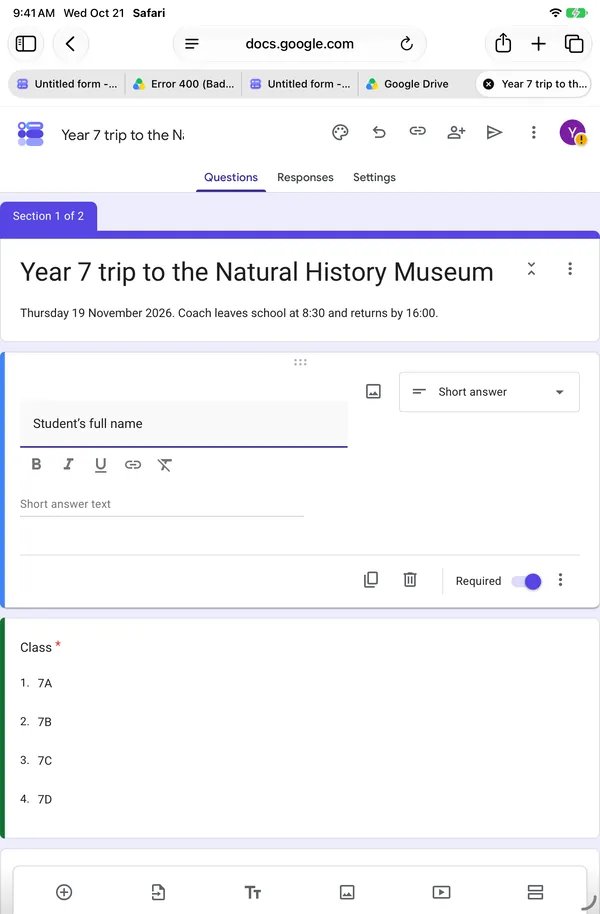Viewport: 600px width, 914px height.
Task: Open the Safari share sheet
Action: (503, 44)
